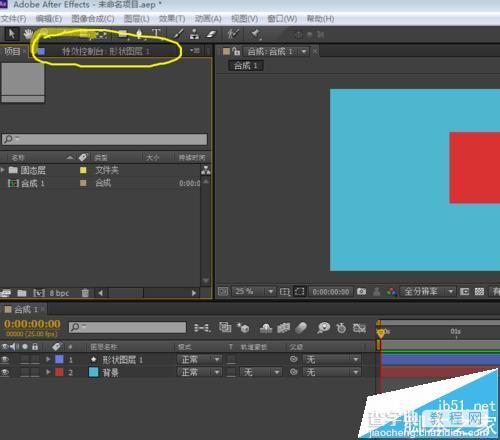Open blend mode dropdown for 形状图层 1

click(x=199, y=360)
